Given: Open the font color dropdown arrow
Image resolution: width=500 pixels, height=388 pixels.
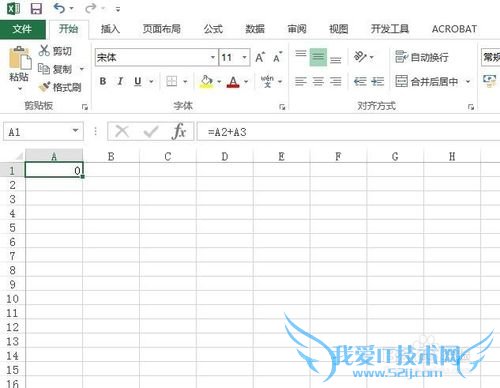Looking at the screenshot, I should click(x=246, y=81).
